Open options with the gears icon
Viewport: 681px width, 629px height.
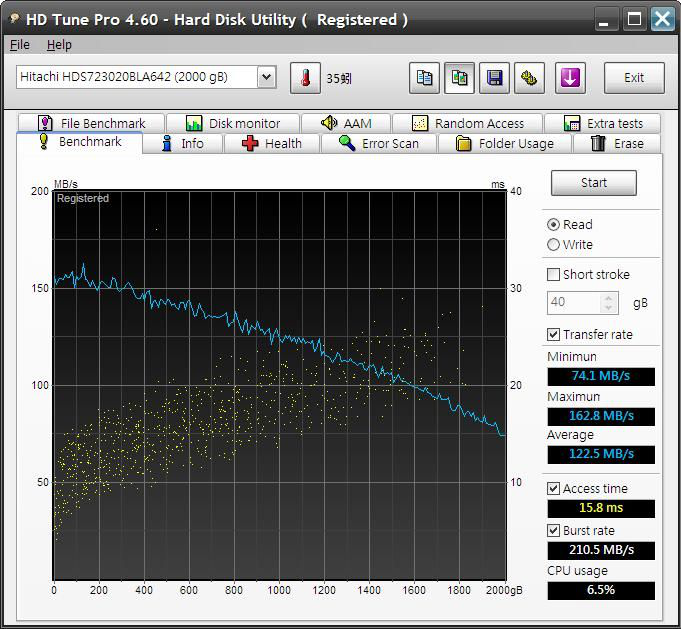(529, 78)
